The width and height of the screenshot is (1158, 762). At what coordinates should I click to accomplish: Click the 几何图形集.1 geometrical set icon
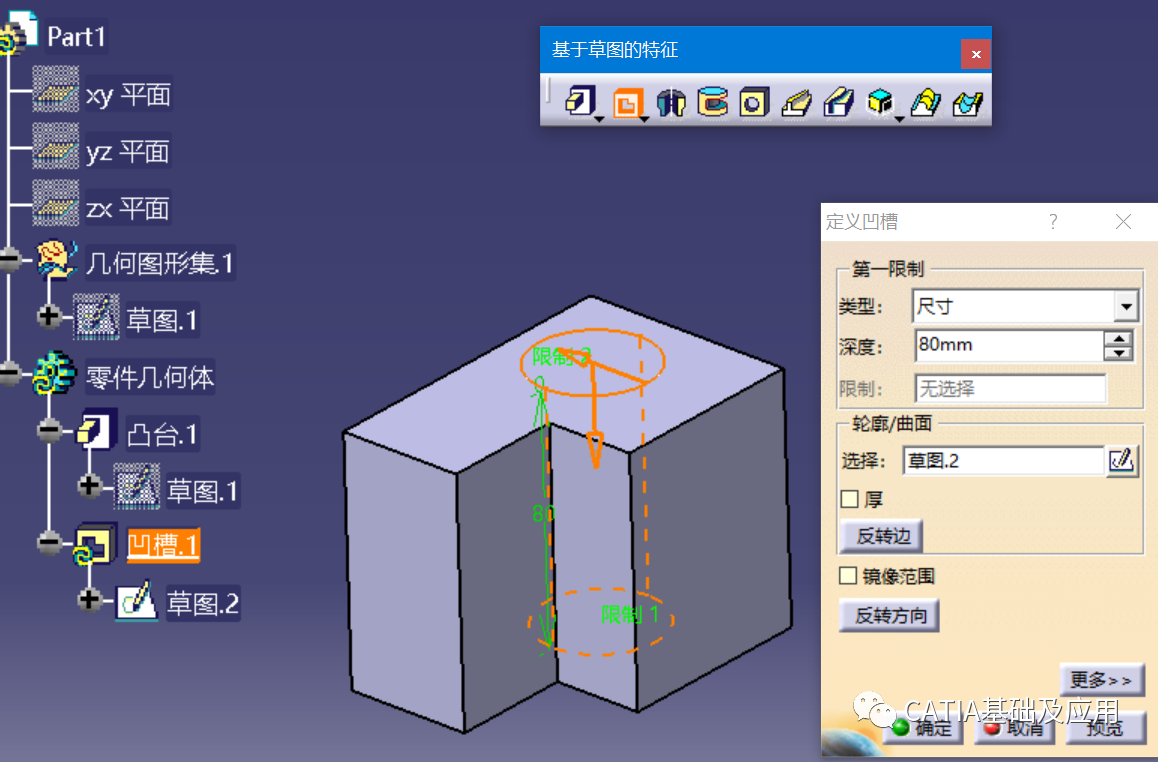pyautogui.click(x=57, y=259)
